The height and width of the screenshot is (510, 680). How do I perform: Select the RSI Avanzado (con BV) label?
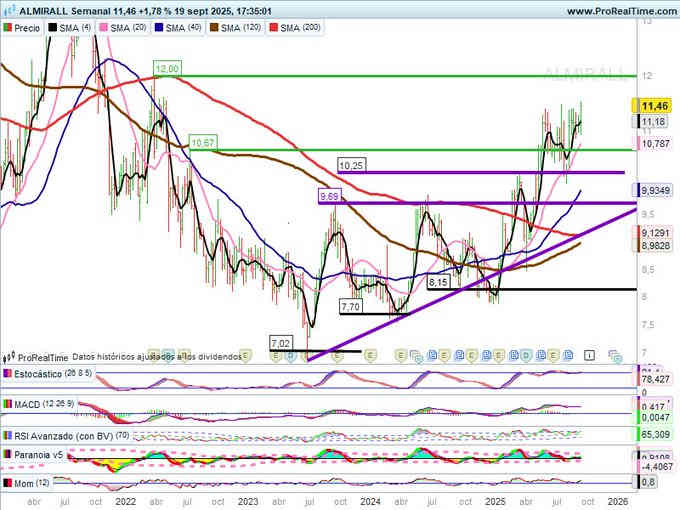coord(72,436)
